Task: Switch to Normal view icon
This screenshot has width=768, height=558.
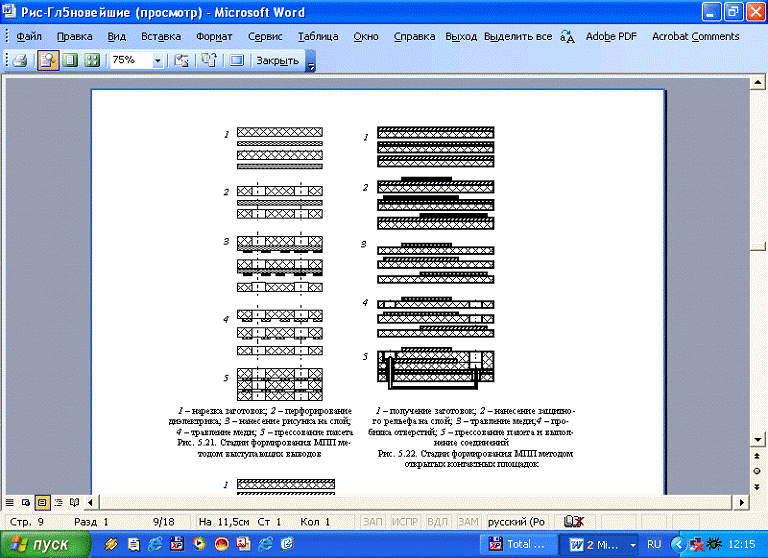Action: click(x=9, y=502)
